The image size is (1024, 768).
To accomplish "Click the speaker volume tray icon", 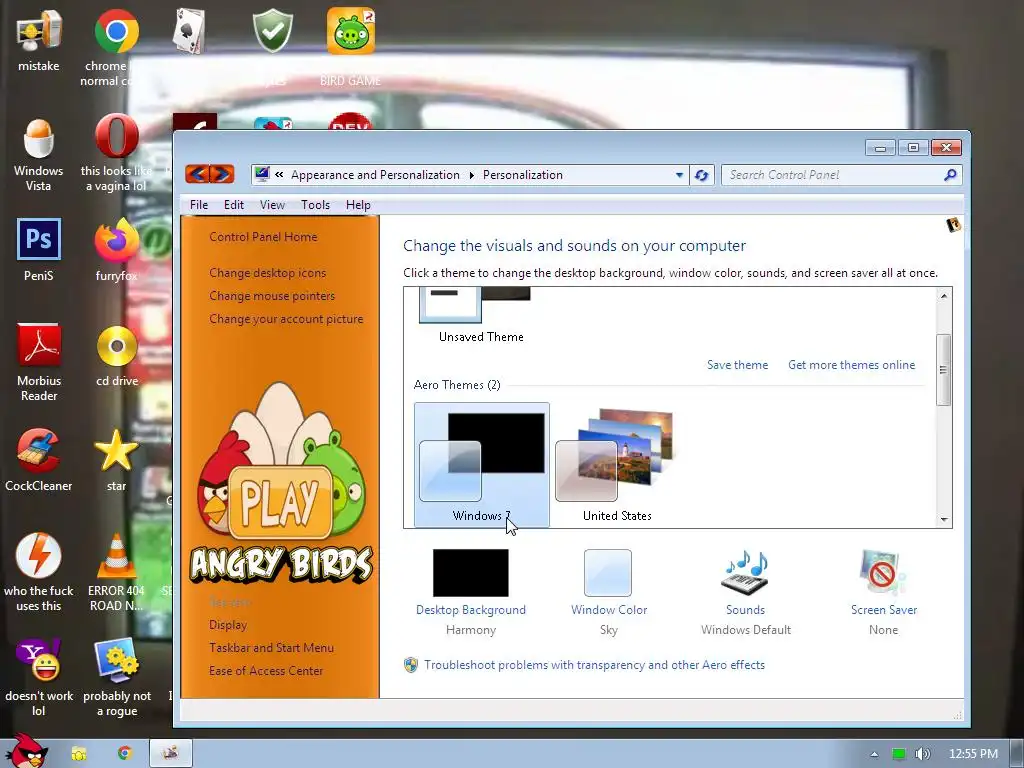I will 922,754.
